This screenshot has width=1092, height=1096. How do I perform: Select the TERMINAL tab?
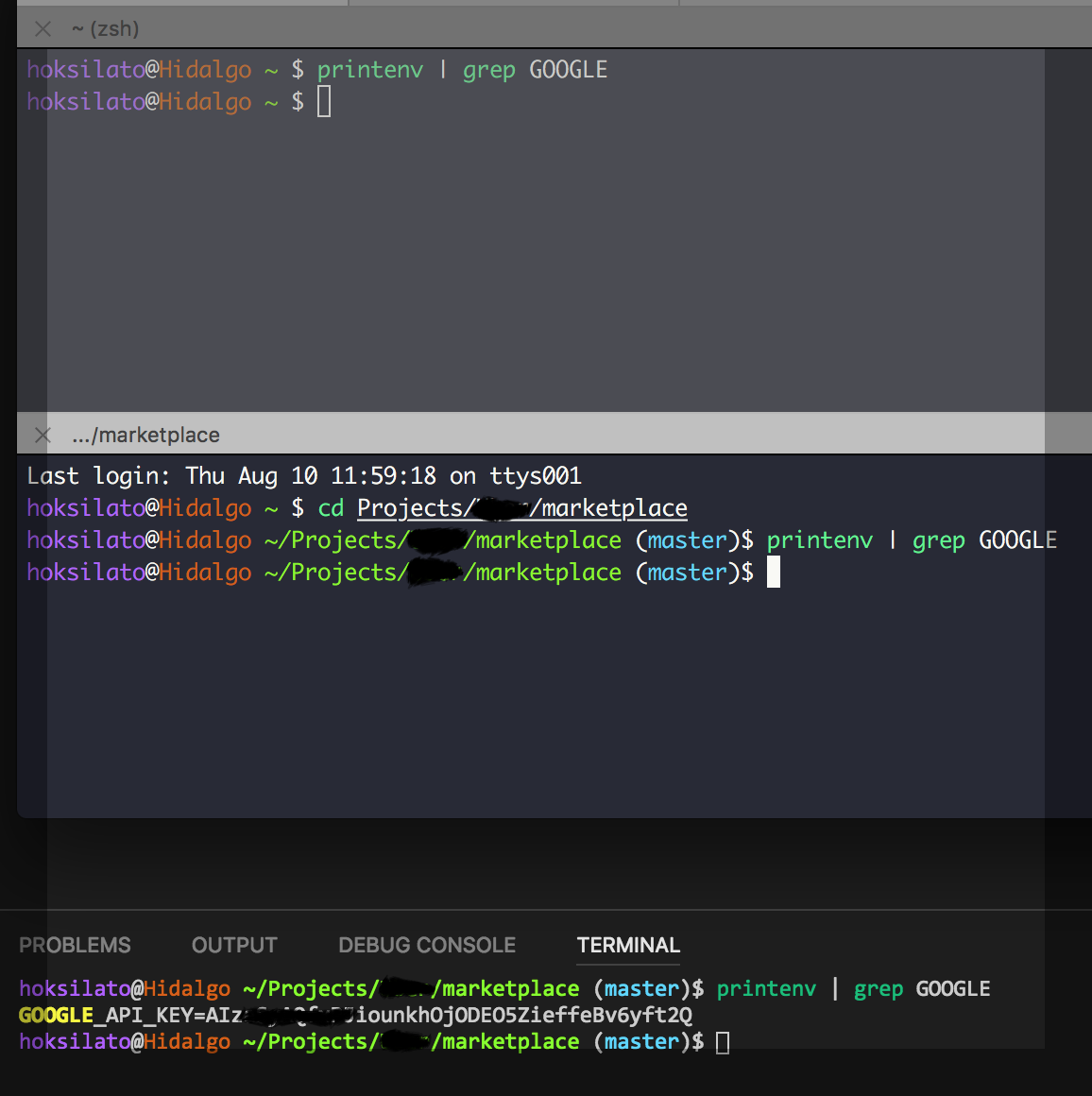pos(627,945)
